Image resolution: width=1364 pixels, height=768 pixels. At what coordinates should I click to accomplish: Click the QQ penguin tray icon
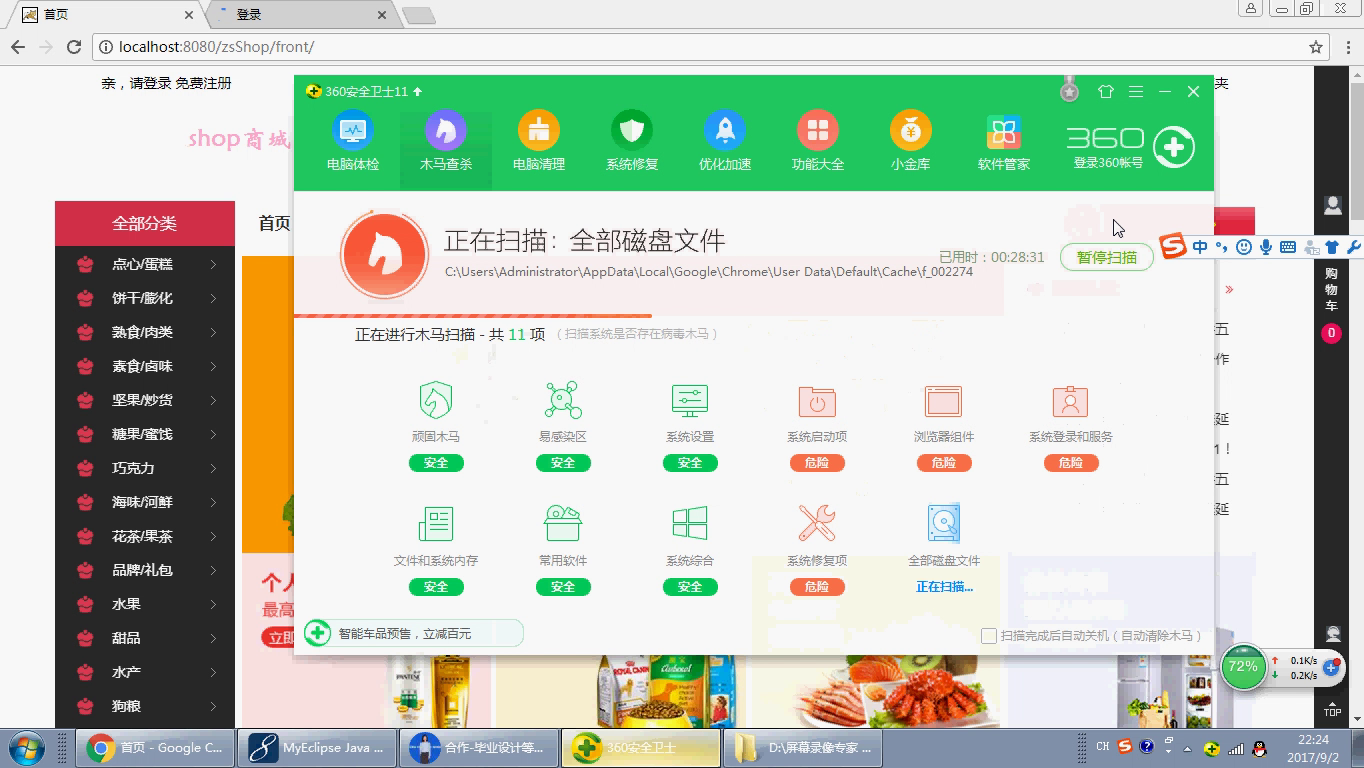(1259, 747)
